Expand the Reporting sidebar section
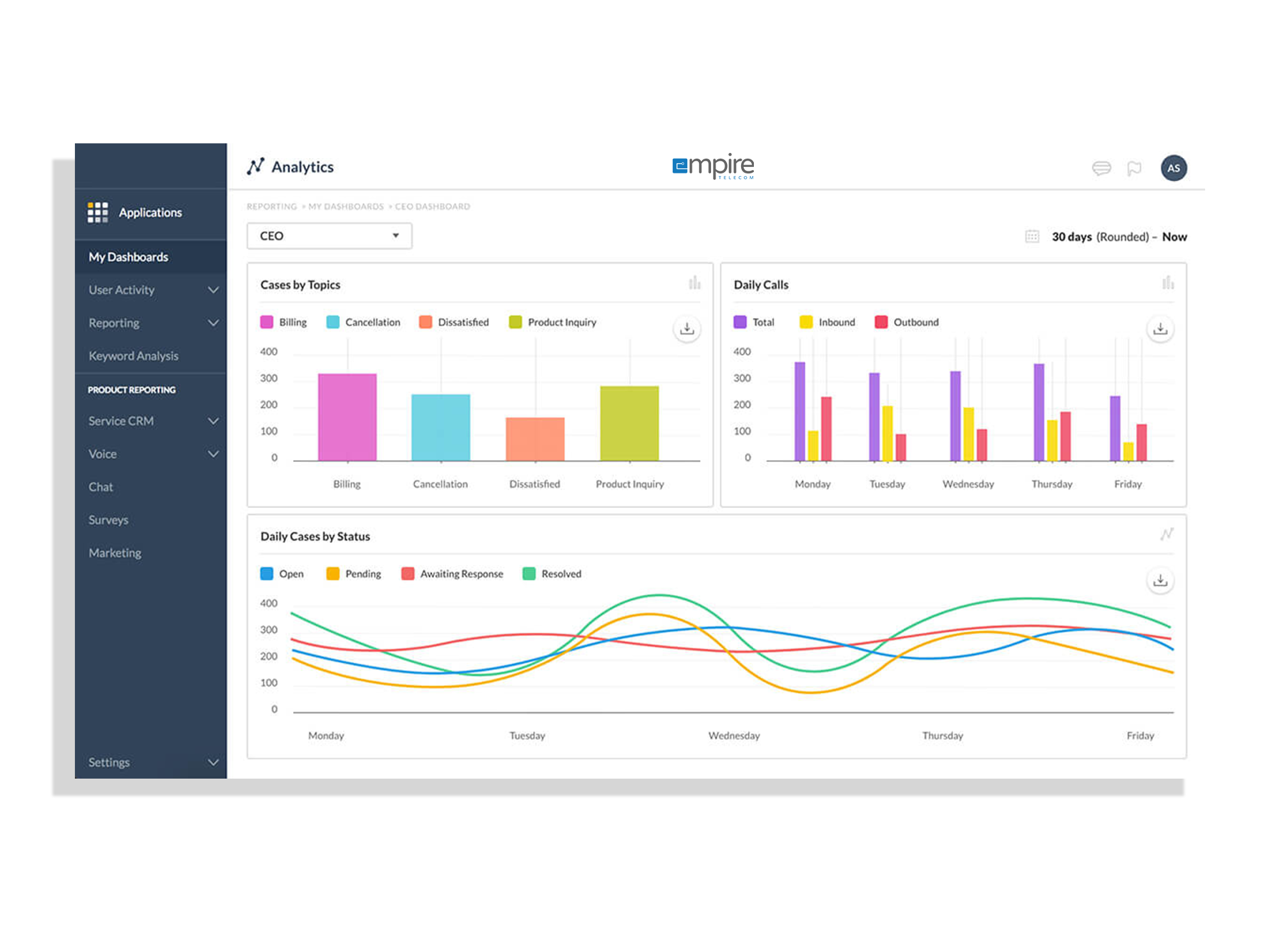This screenshot has width=1280, height=952. (150, 323)
